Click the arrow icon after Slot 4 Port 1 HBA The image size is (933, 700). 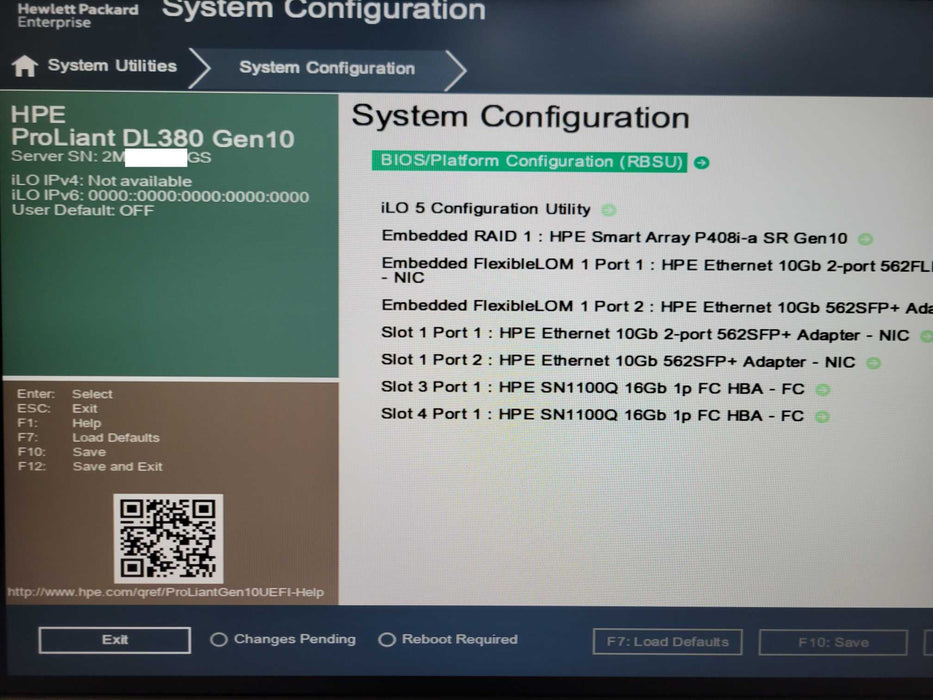click(x=822, y=417)
